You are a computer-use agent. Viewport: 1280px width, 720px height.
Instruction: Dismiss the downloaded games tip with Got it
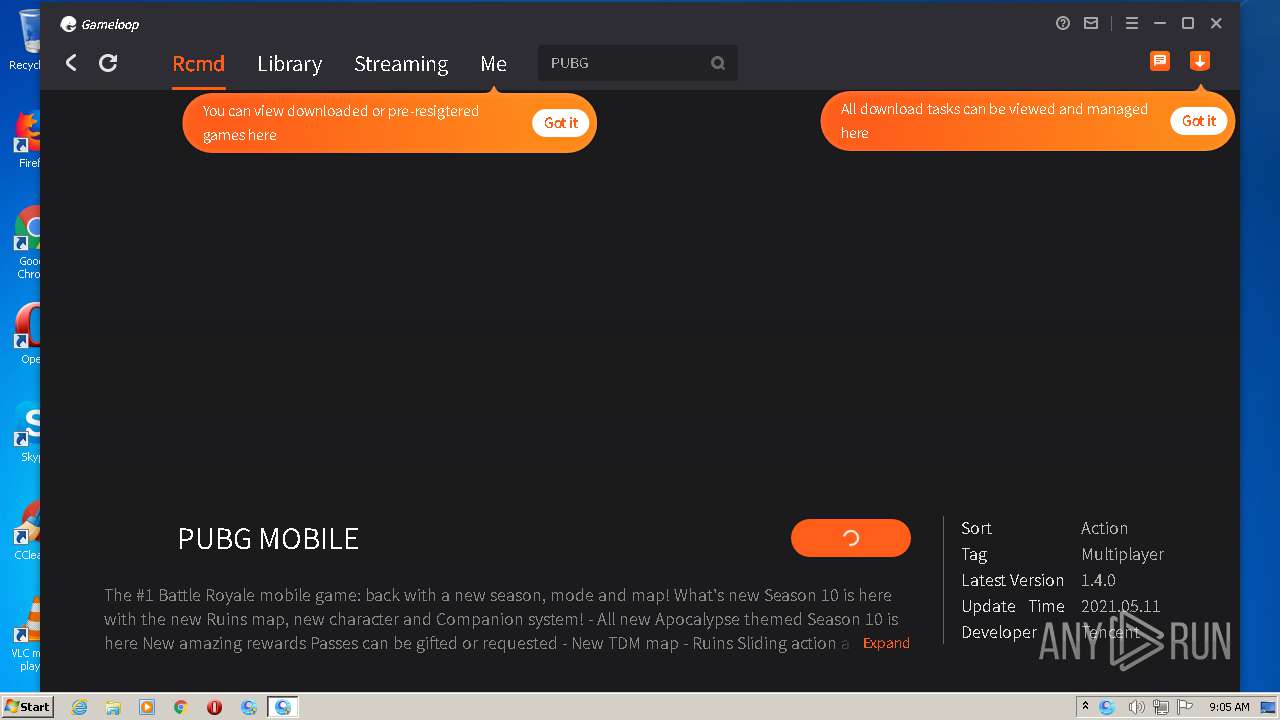pyautogui.click(x=560, y=123)
